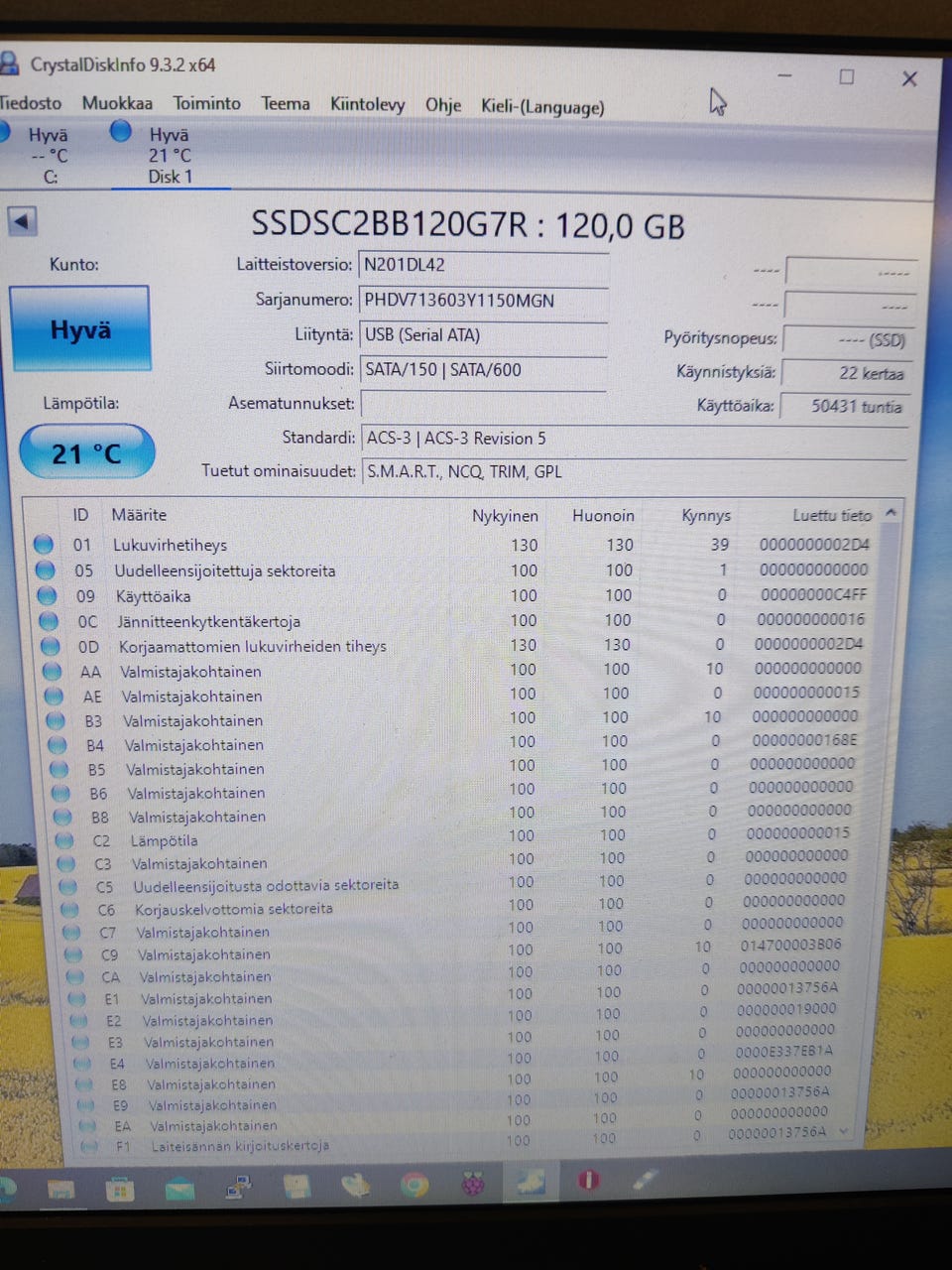Open the raspberry icon app in taskbar
The image size is (952, 1270).
click(473, 1183)
